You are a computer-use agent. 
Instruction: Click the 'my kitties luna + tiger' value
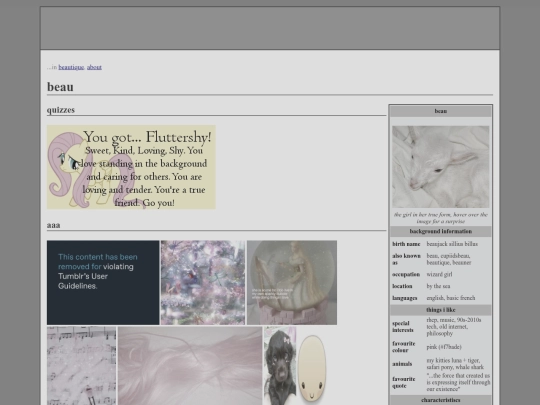point(453,361)
